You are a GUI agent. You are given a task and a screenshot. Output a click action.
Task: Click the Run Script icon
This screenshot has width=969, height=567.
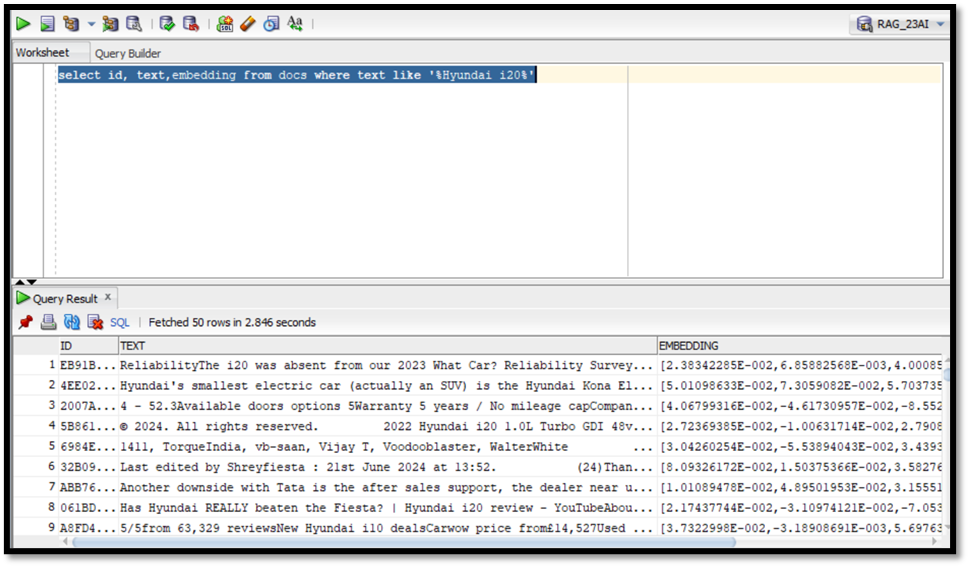coord(47,24)
